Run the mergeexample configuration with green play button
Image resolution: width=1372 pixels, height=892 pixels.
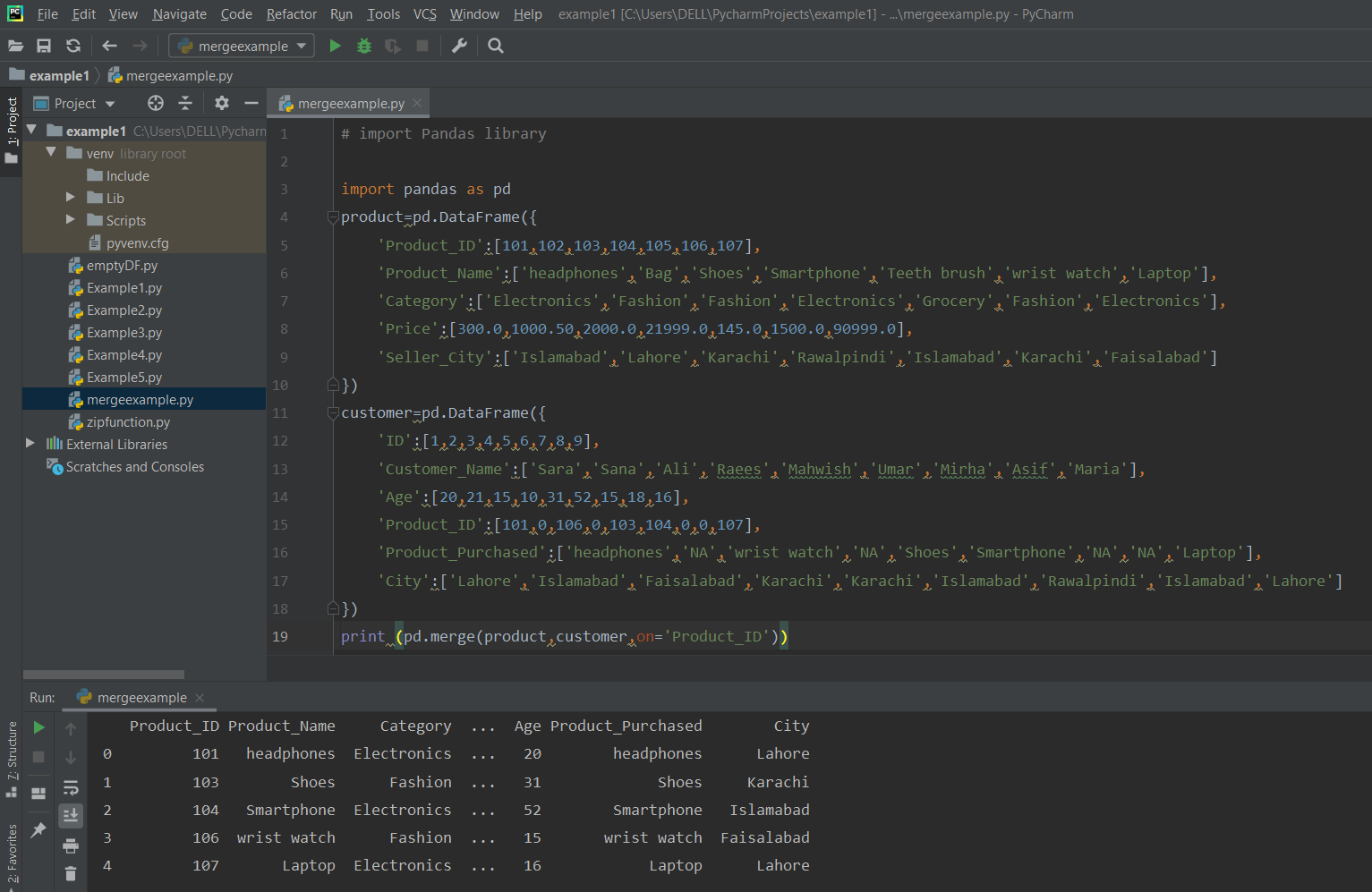[x=335, y=46]
